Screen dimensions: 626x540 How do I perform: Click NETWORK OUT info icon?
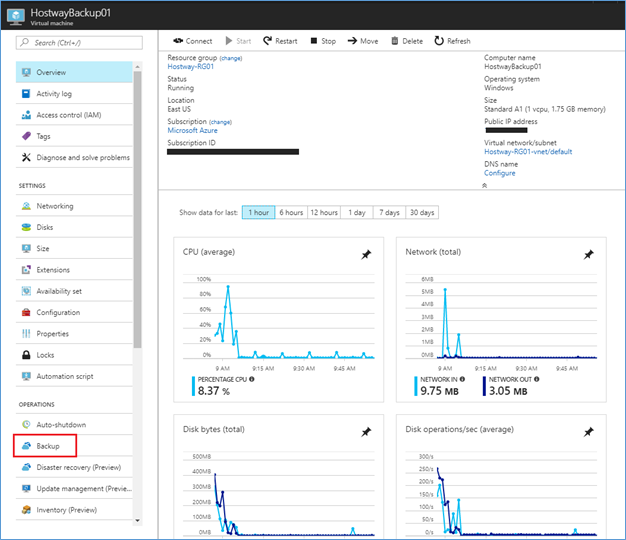(537, 379)
